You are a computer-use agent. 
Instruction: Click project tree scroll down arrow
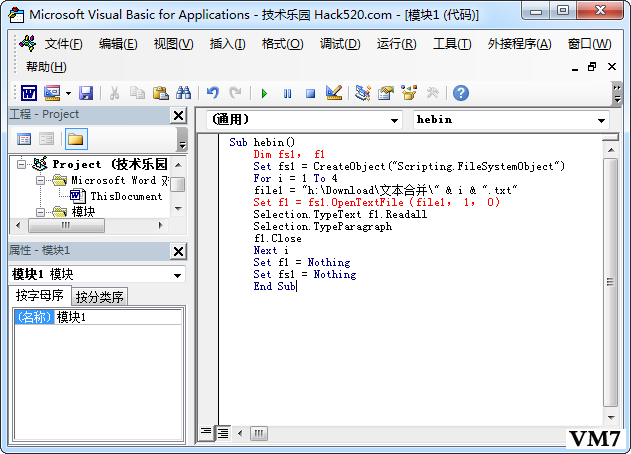coord(179,208)
